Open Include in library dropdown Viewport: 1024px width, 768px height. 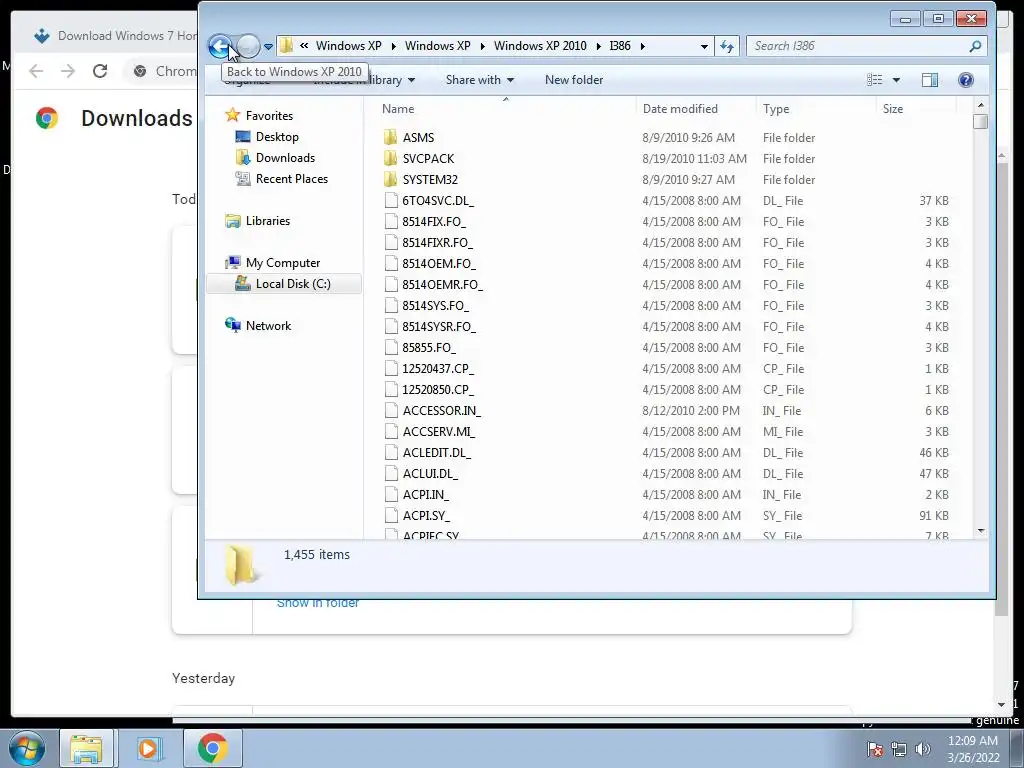(364, 80)
